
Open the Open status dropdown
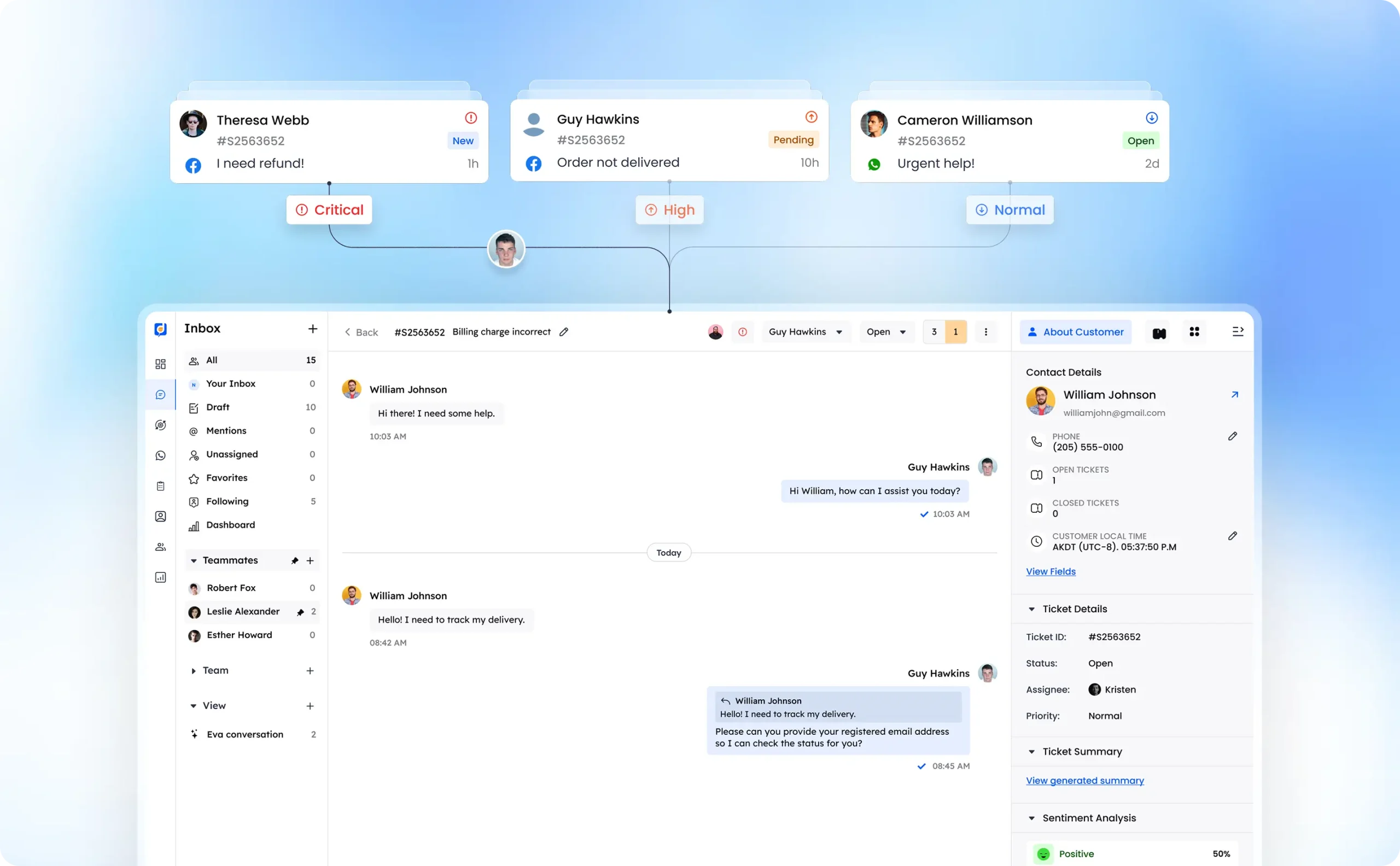pos(886,332)
